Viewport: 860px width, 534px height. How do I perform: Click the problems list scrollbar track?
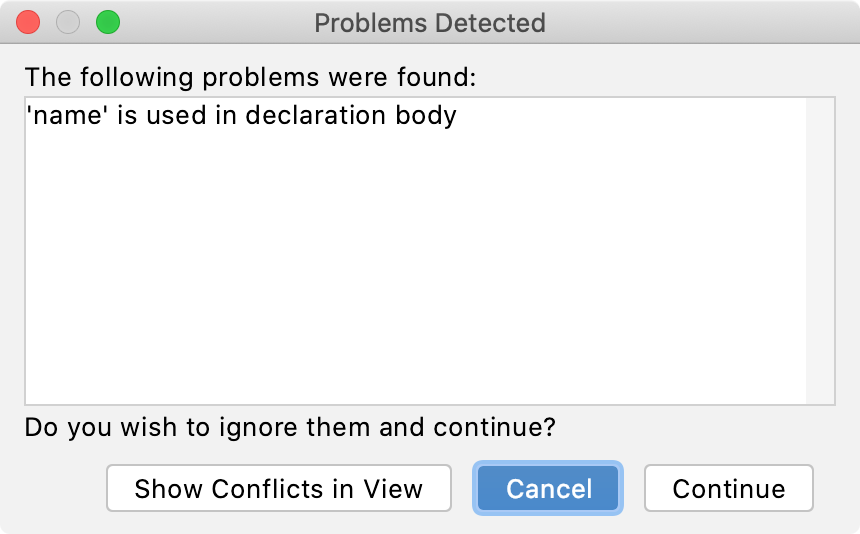[819, 250]
